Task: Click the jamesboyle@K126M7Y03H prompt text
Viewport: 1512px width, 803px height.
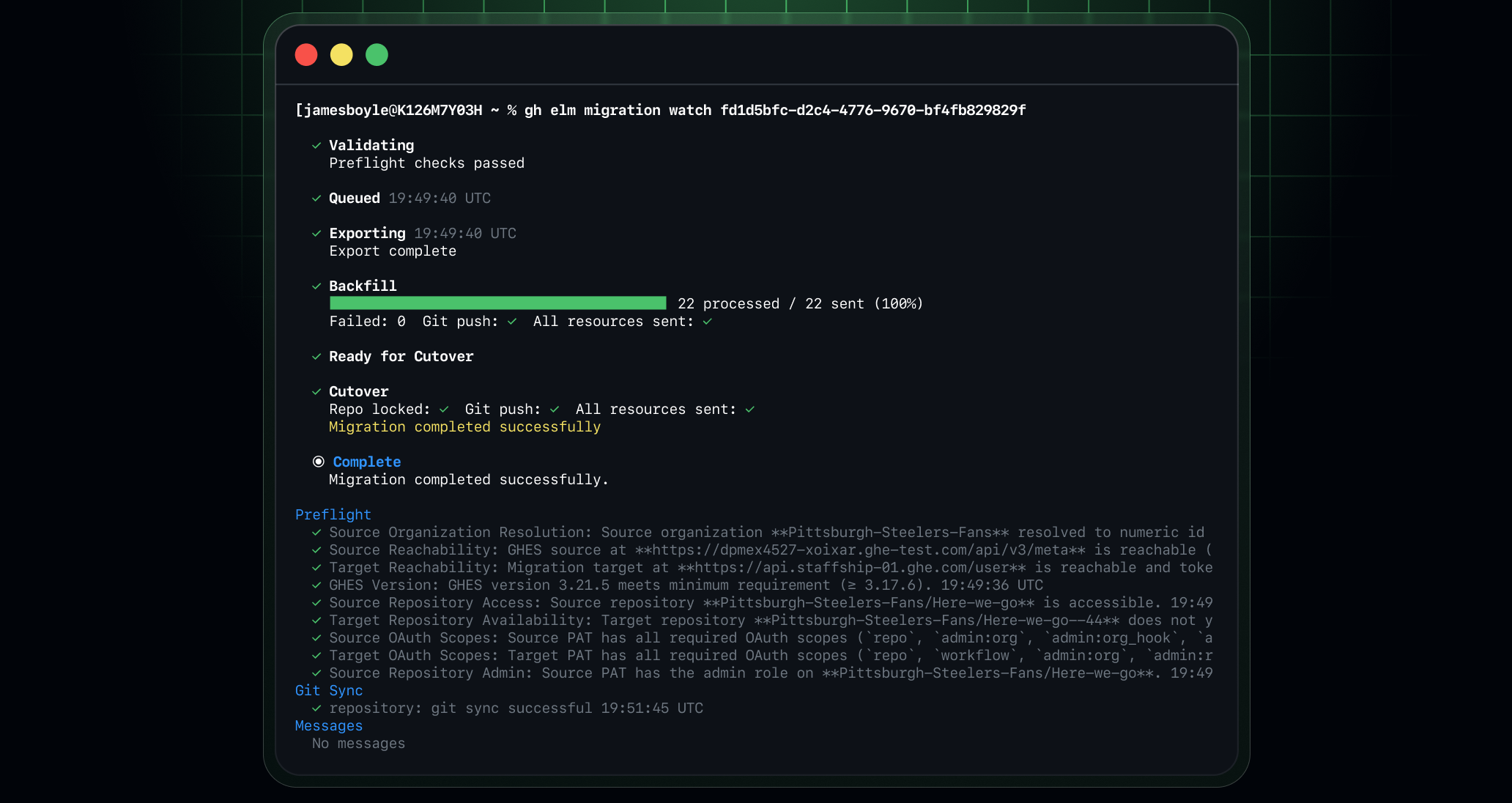Action: [392, 111]
